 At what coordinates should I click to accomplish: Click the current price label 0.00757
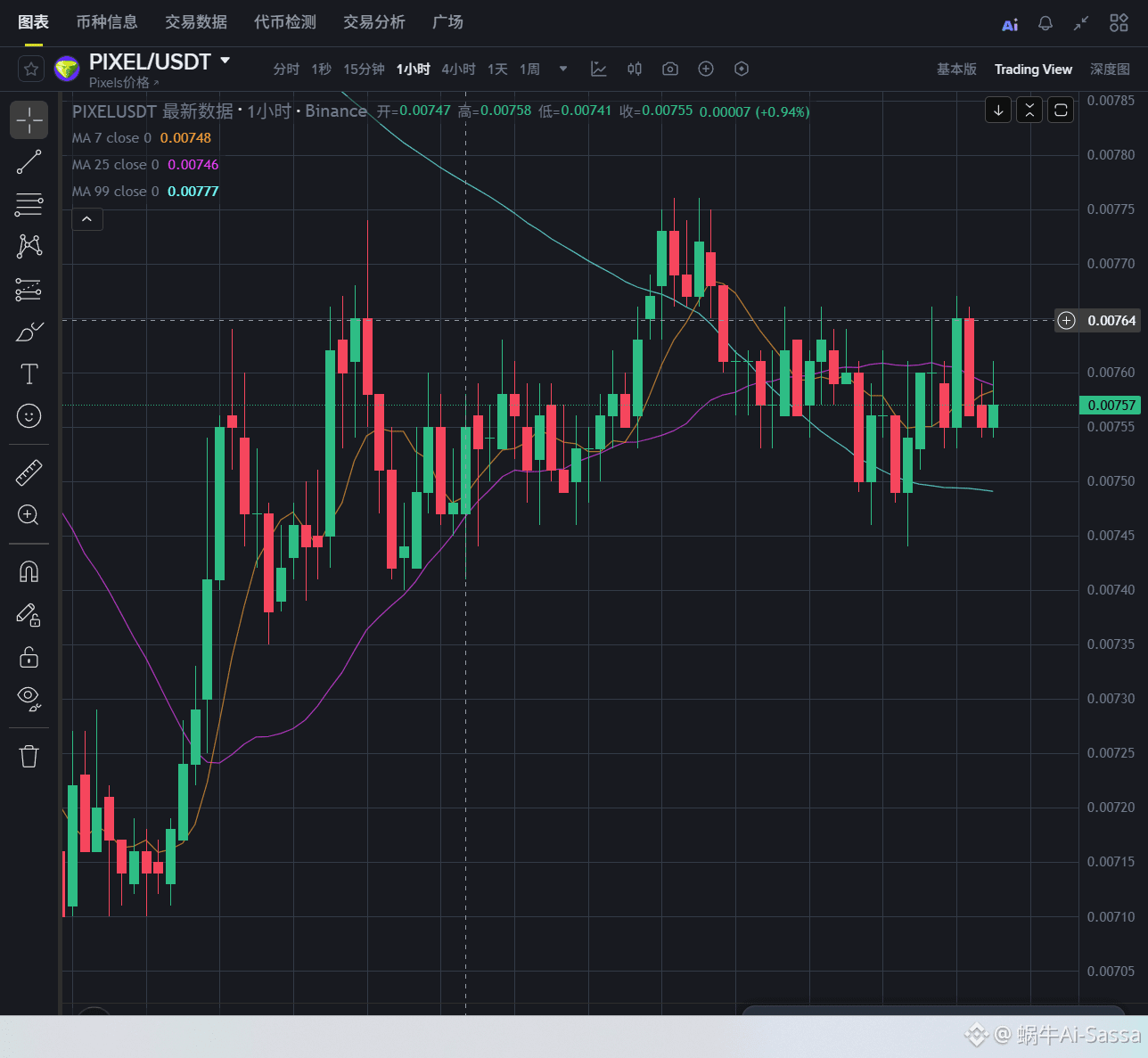coord(1111,406)
